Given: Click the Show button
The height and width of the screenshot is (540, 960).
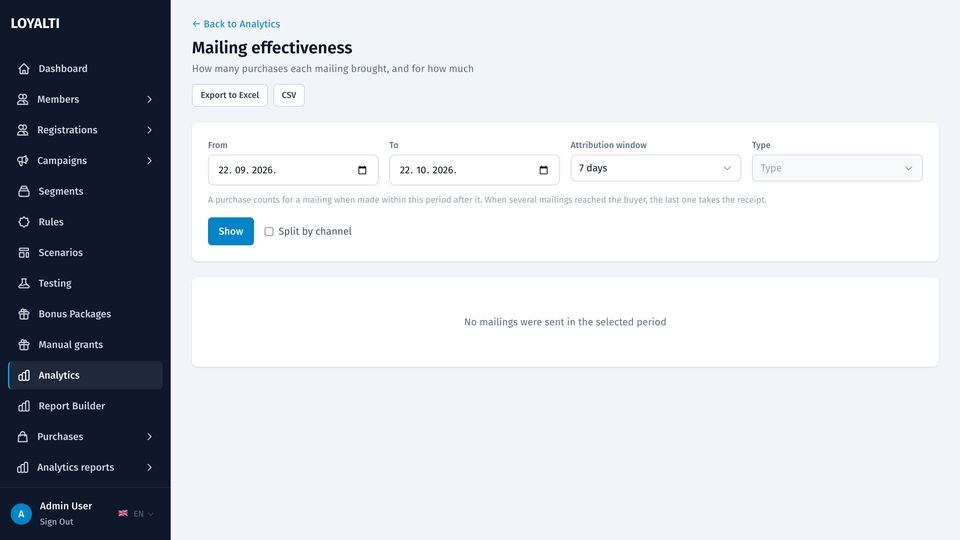Looking at the screenshot, I should coord(231,231).
